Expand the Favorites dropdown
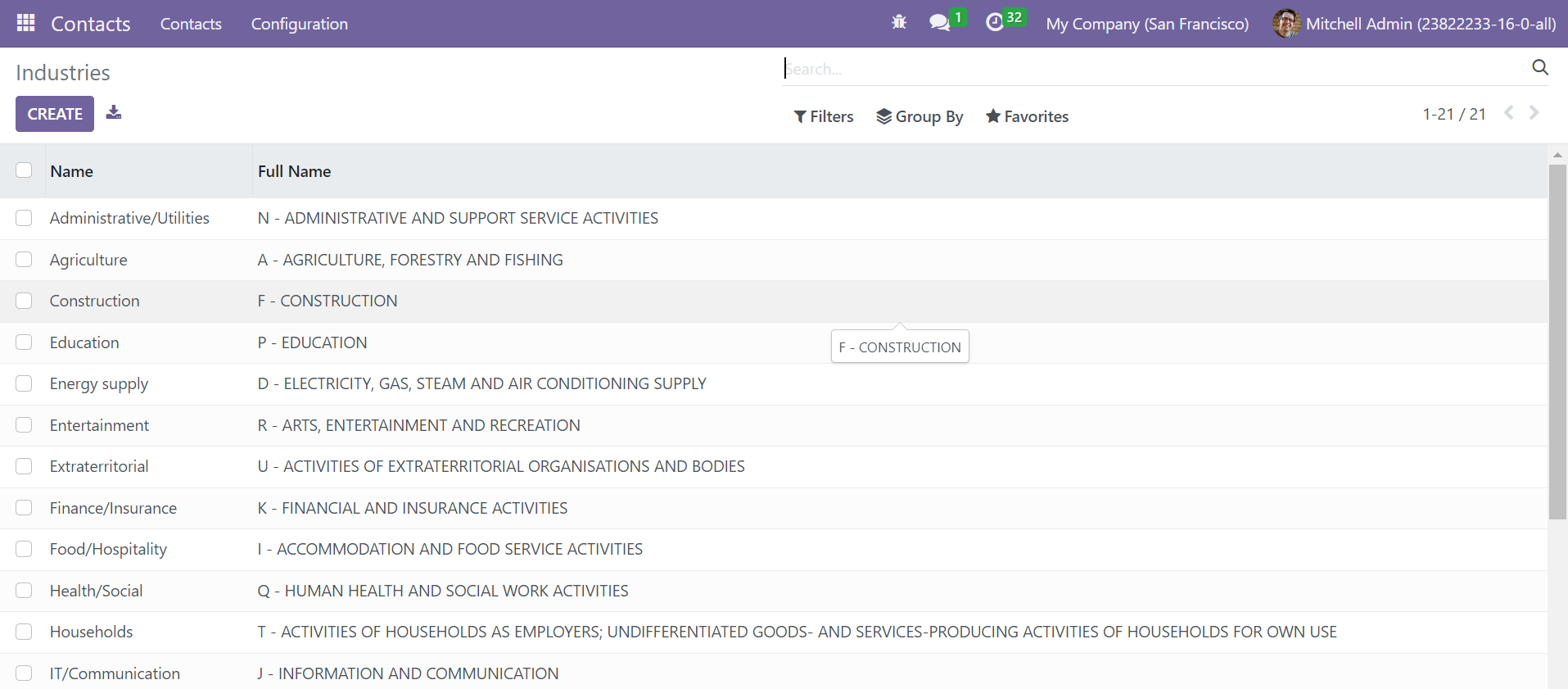 (x=1027, y=116)
